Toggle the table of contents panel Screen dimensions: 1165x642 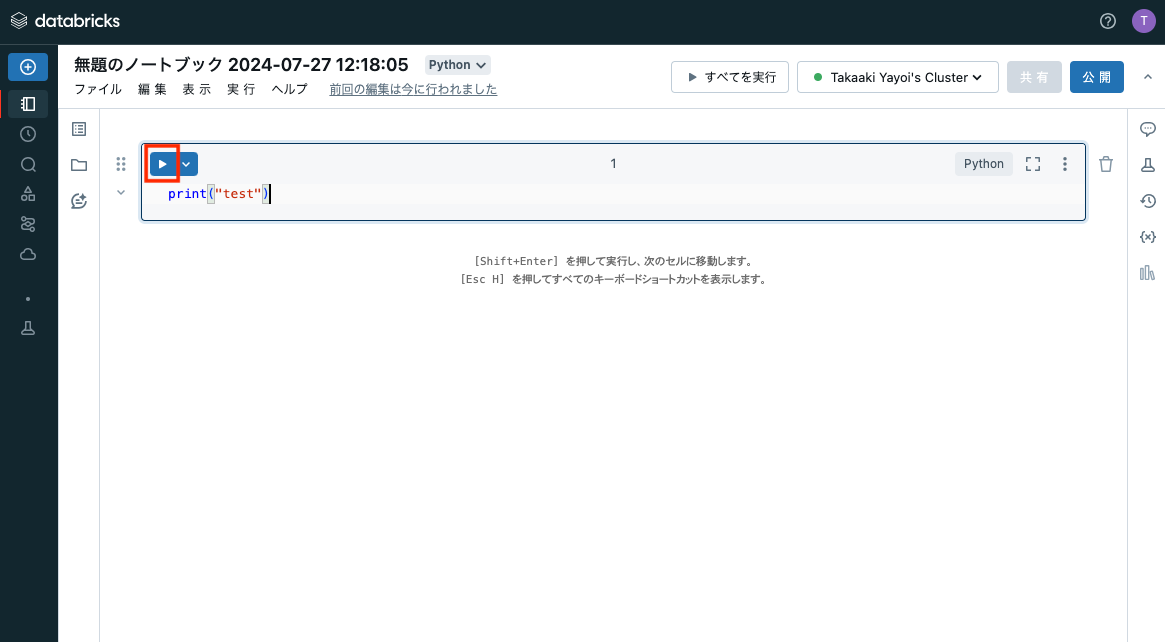click(x=79, y=129)
